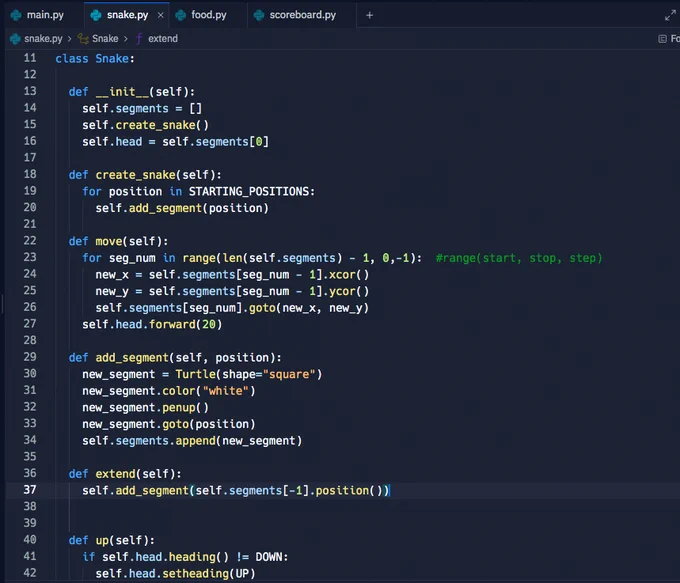Click line number 42 in the gutter
The height and width of the screenshot is (583, 680).
point(30,573)
